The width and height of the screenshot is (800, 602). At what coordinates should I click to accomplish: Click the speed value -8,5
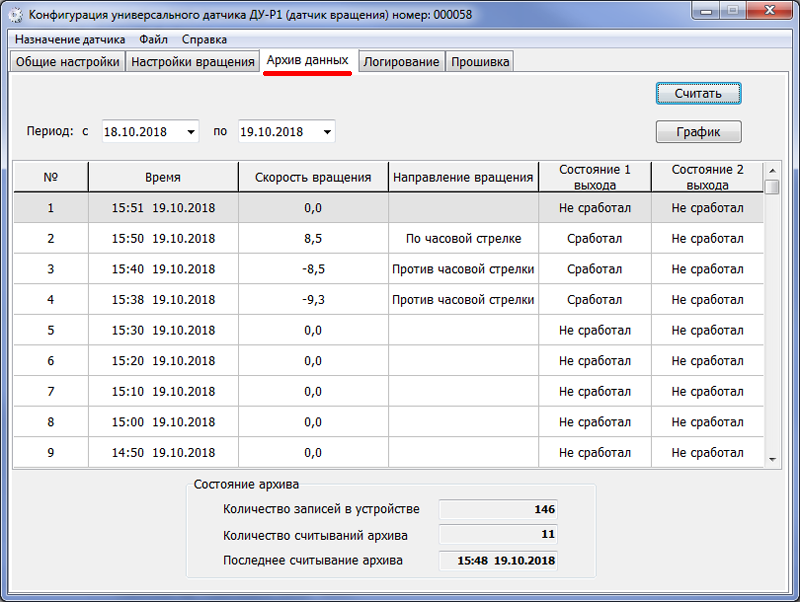[x=313, y=269]
